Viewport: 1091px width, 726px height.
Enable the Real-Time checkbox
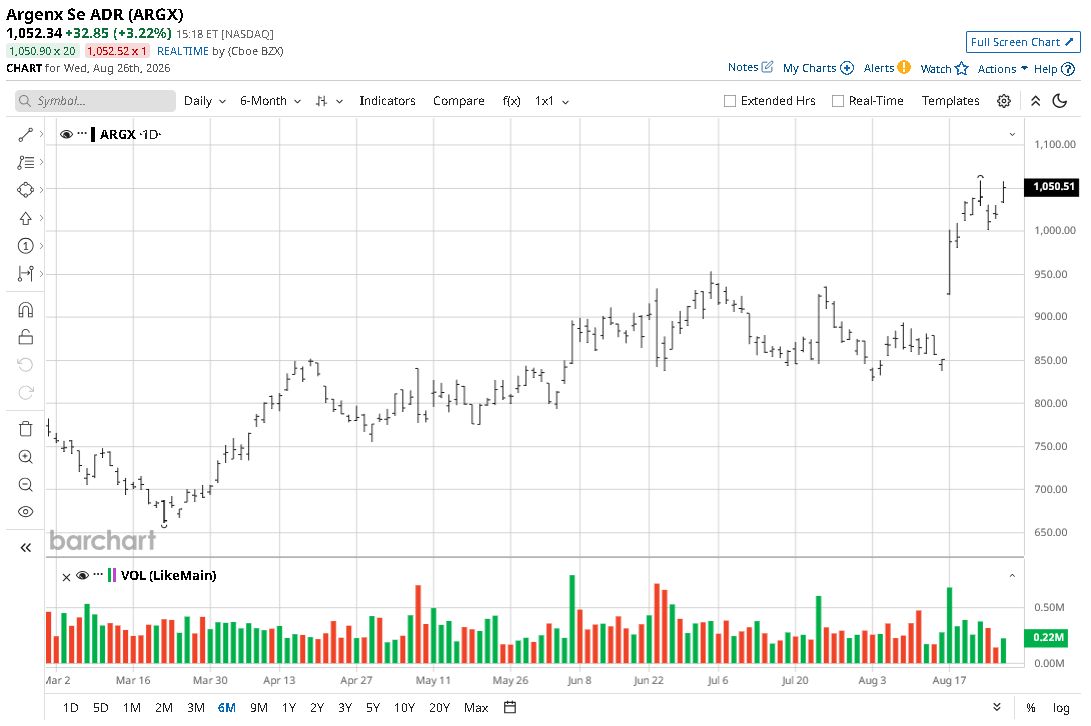[x=838, y=101]
